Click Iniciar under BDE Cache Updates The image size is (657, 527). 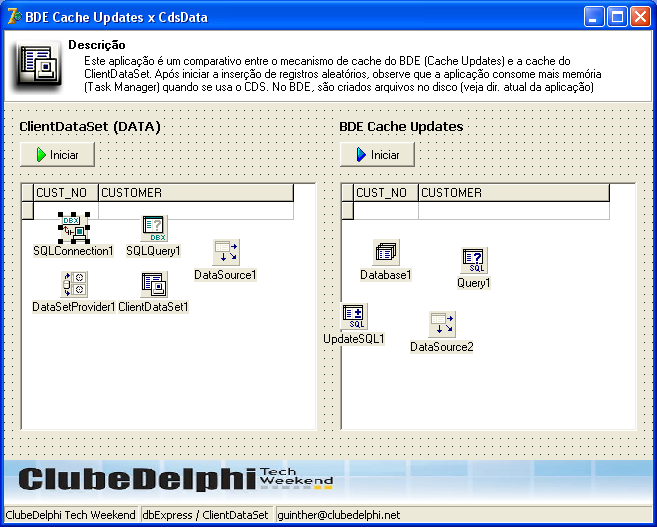pos(378,155)
